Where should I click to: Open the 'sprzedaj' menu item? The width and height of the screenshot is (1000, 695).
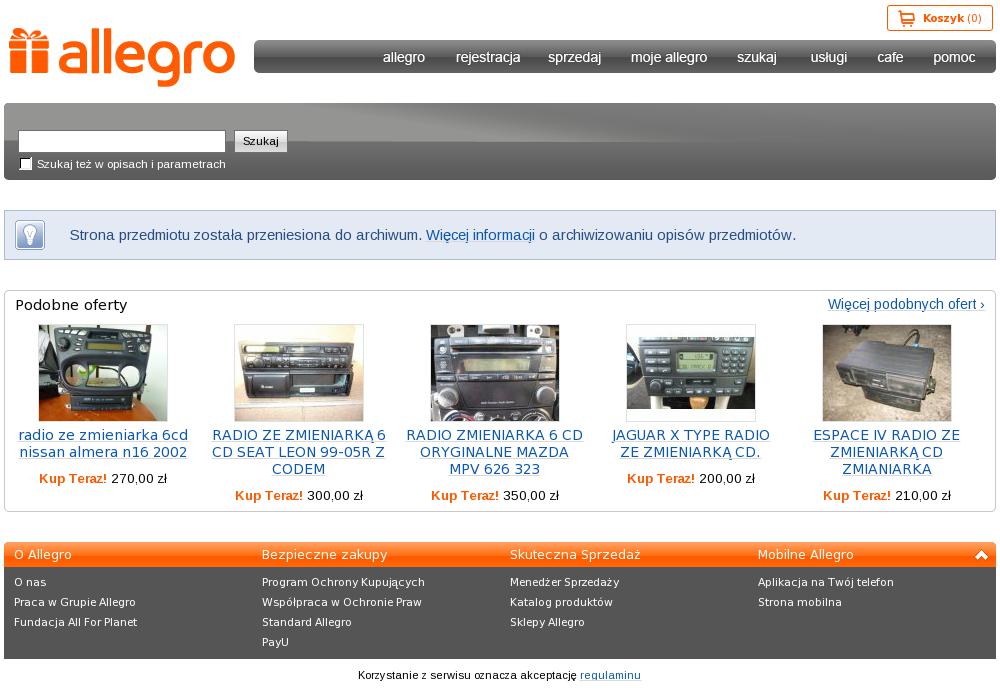[x=574, y=57]
